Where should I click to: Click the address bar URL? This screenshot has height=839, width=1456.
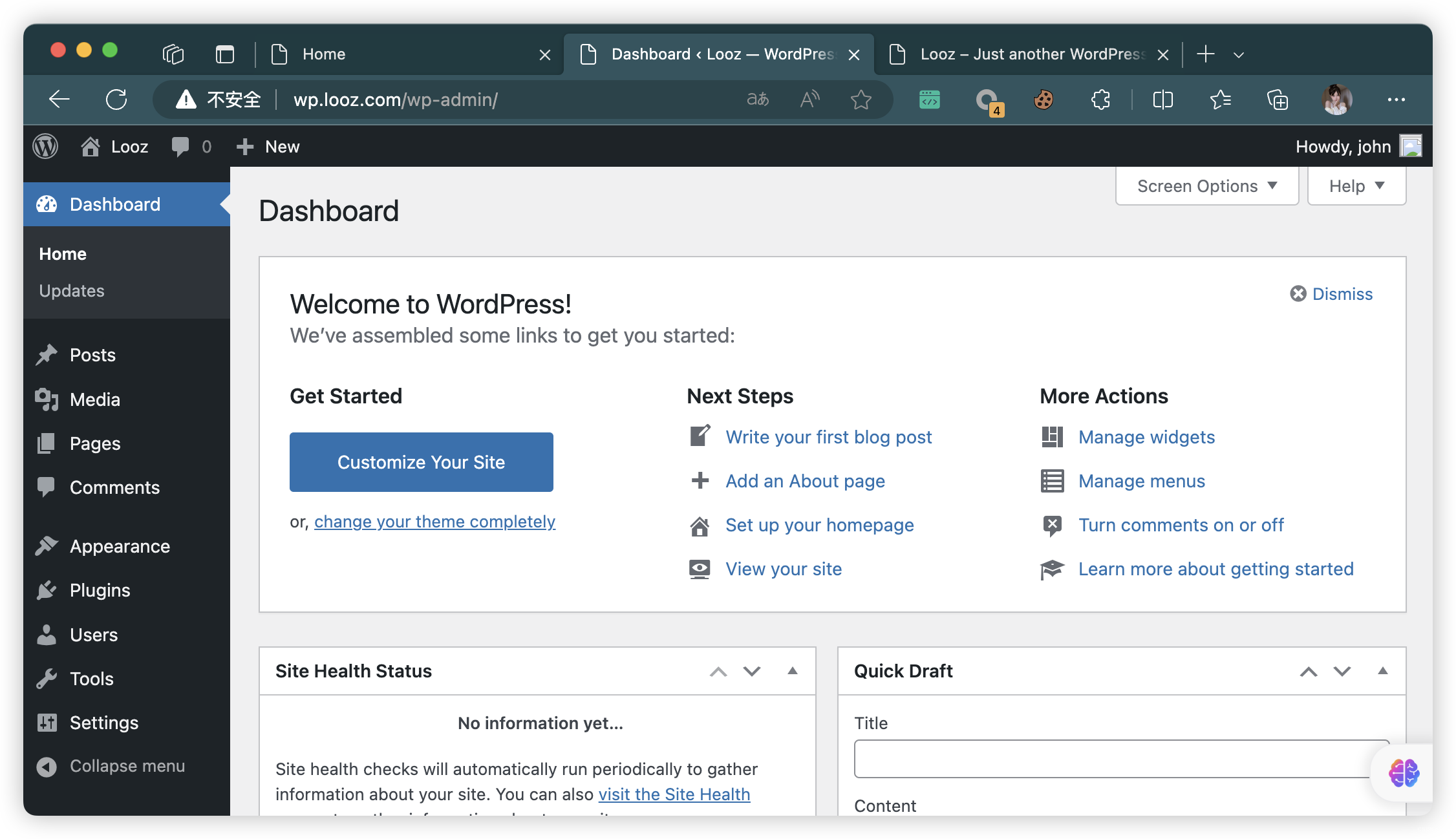coord(396,100)
